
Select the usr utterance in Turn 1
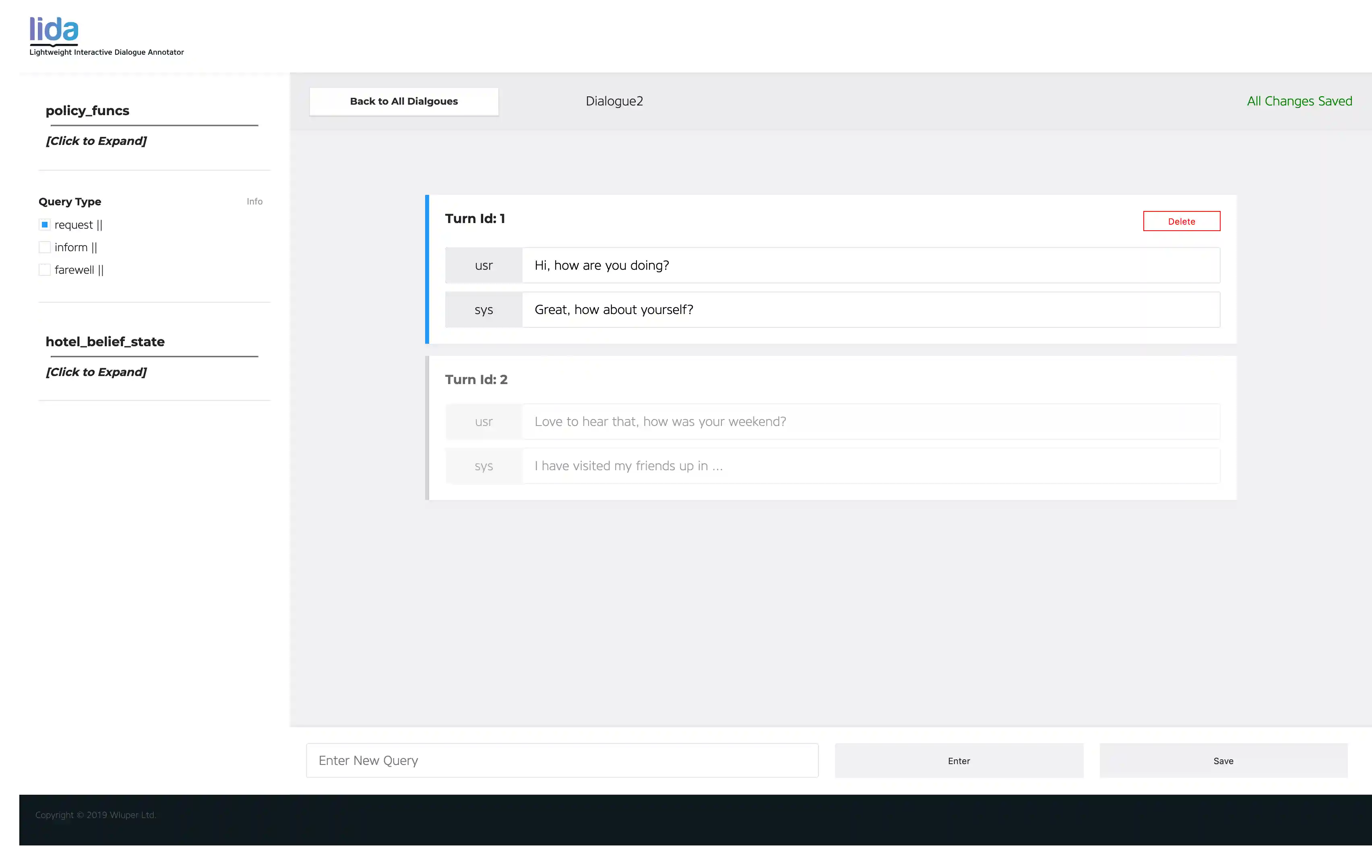[x=871, y=265]
